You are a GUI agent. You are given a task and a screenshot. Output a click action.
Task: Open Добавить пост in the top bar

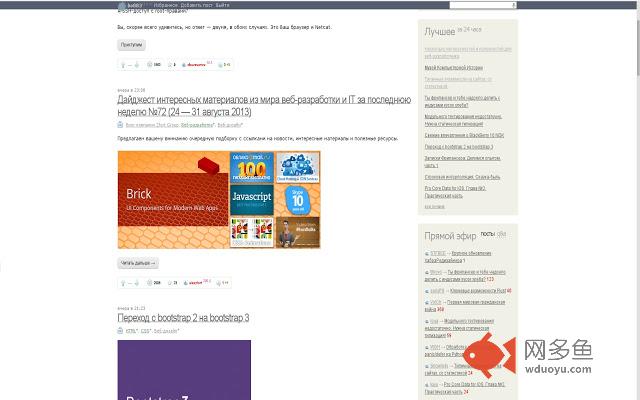click(197, 5)
